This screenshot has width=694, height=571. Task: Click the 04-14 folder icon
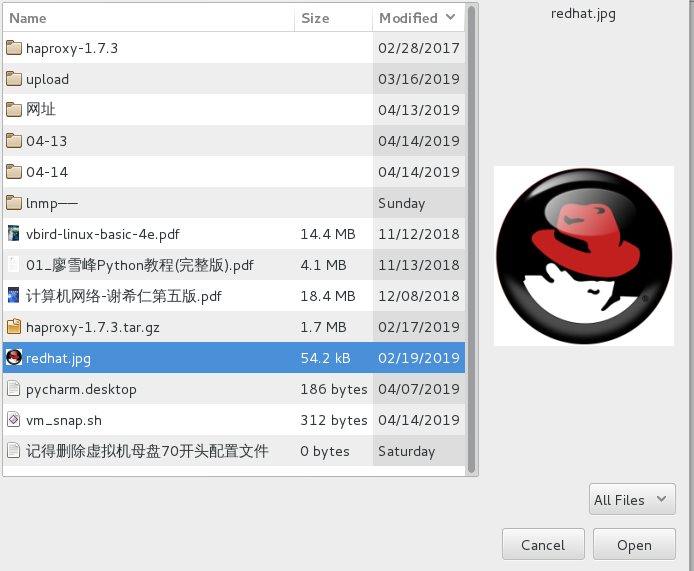click(14, 172)
